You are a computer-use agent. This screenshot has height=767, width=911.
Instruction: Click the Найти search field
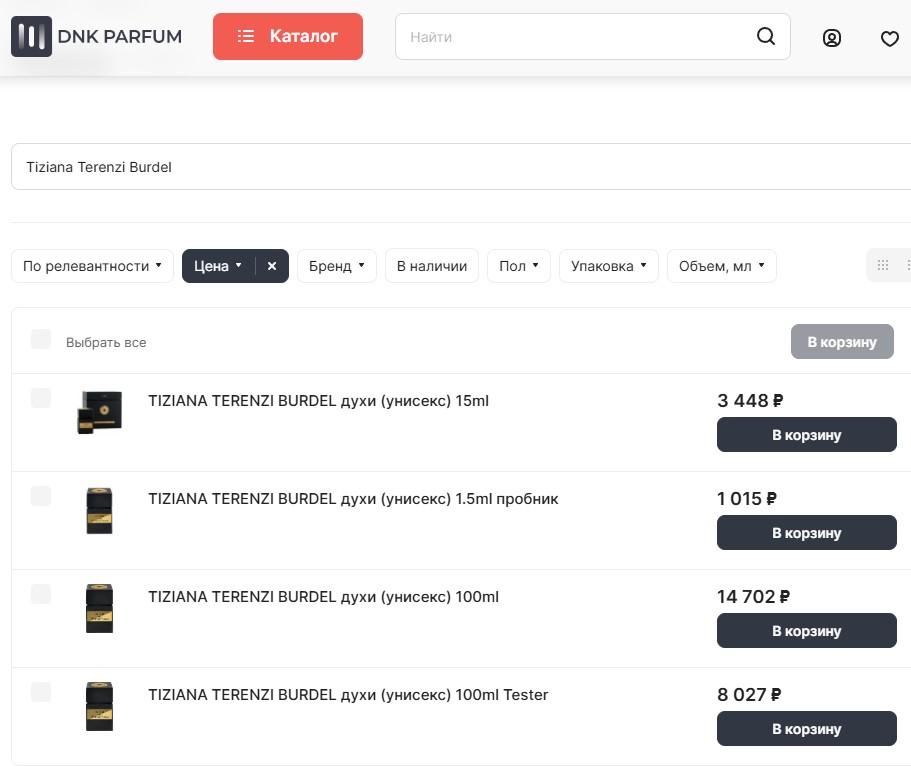[593, 37]
